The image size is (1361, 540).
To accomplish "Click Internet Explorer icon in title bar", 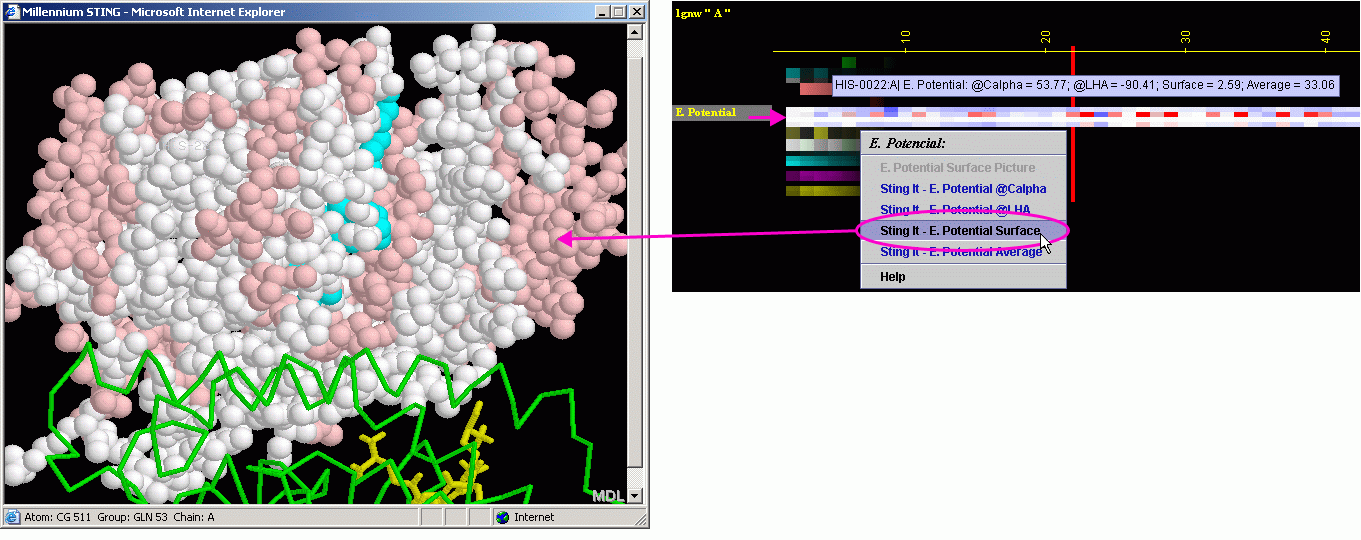I will pos(12,12).
